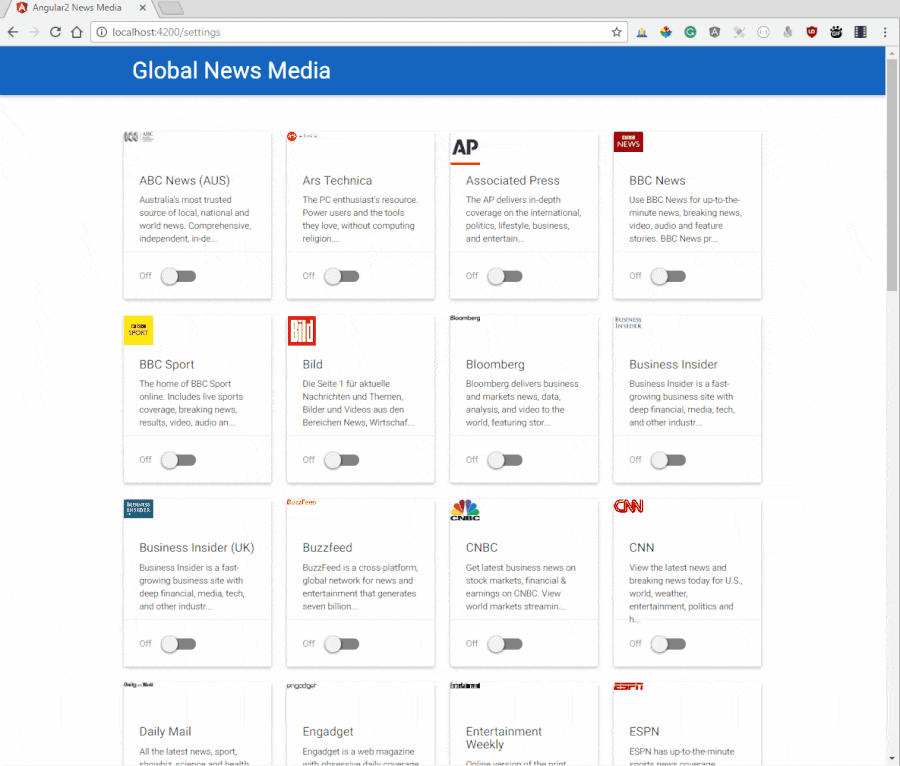The width and height of the screenshot is (900, 766).
Task: Click the Global News Media header title
Action: (x=231, y=71)
